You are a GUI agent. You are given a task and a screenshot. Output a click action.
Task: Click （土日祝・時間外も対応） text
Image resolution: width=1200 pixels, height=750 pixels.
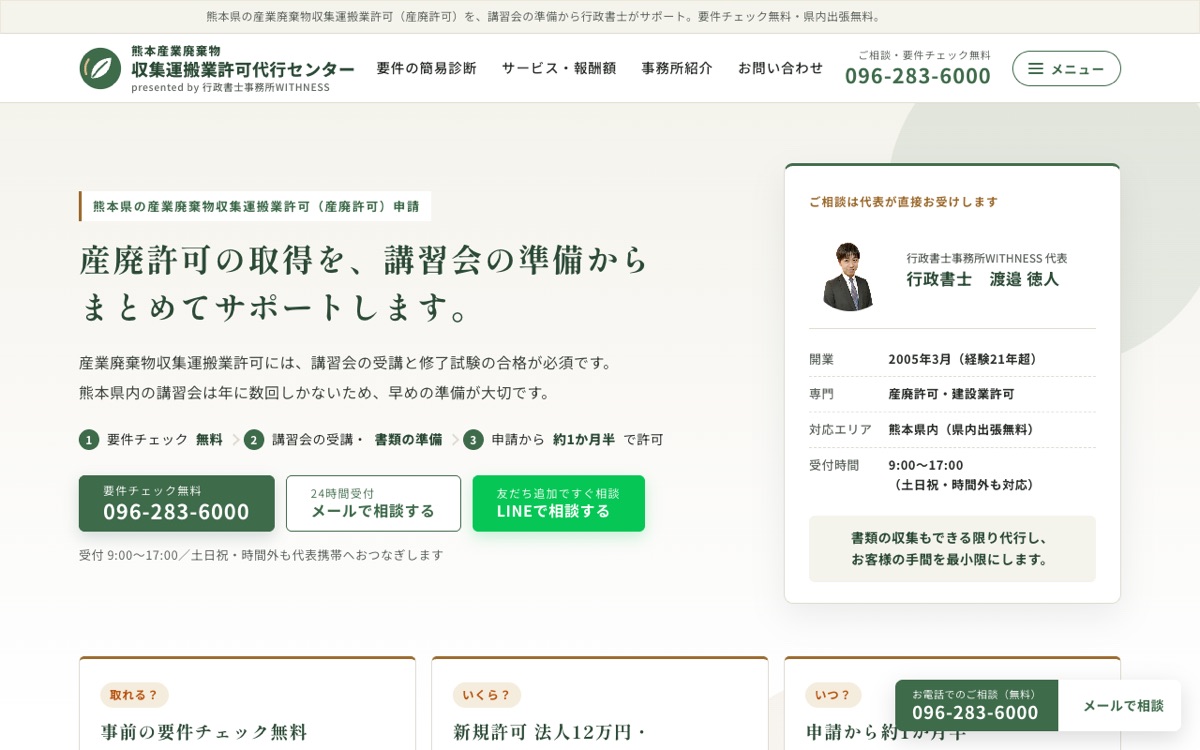(965, 485)
